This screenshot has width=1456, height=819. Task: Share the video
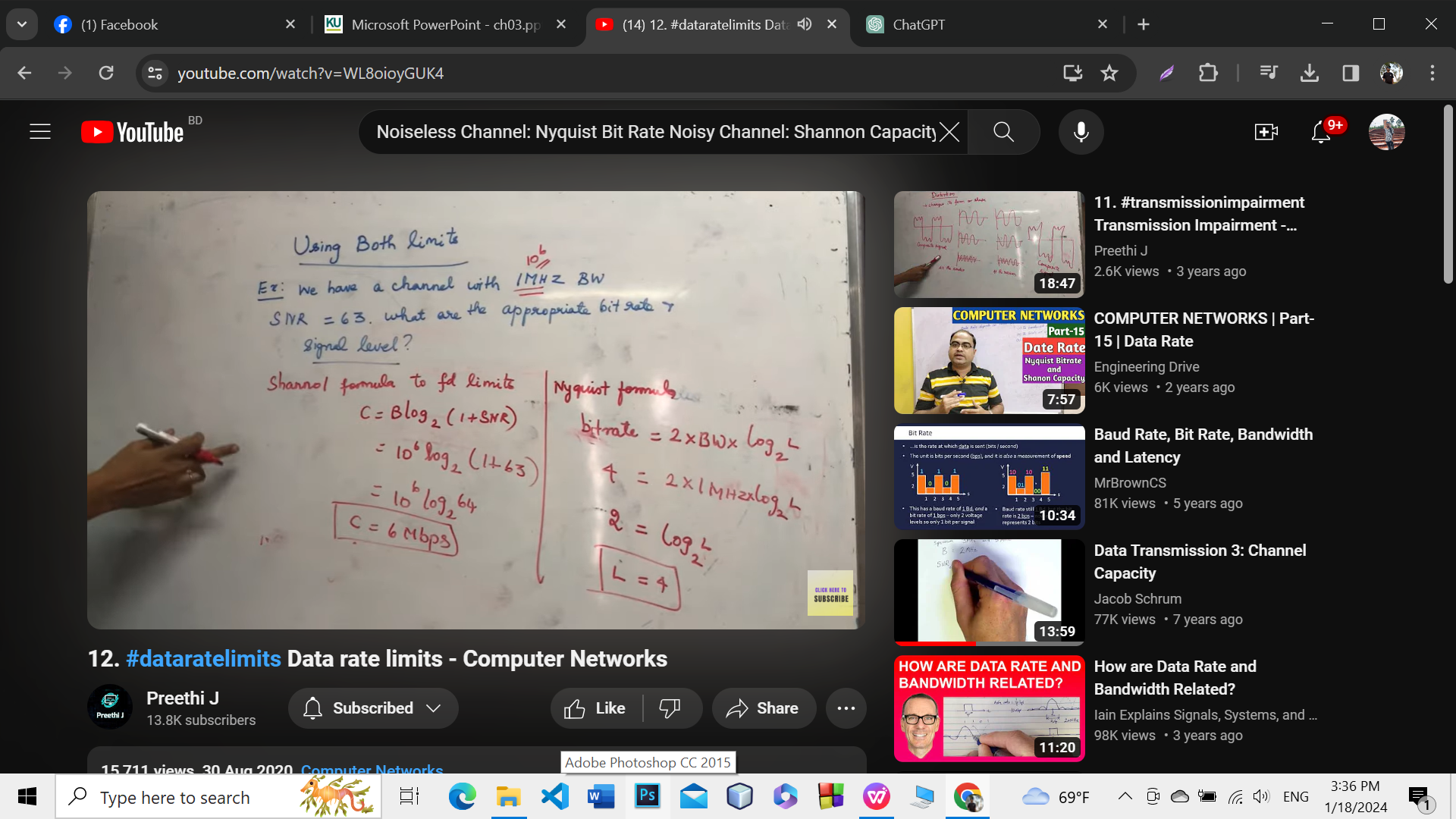[763, 708]
